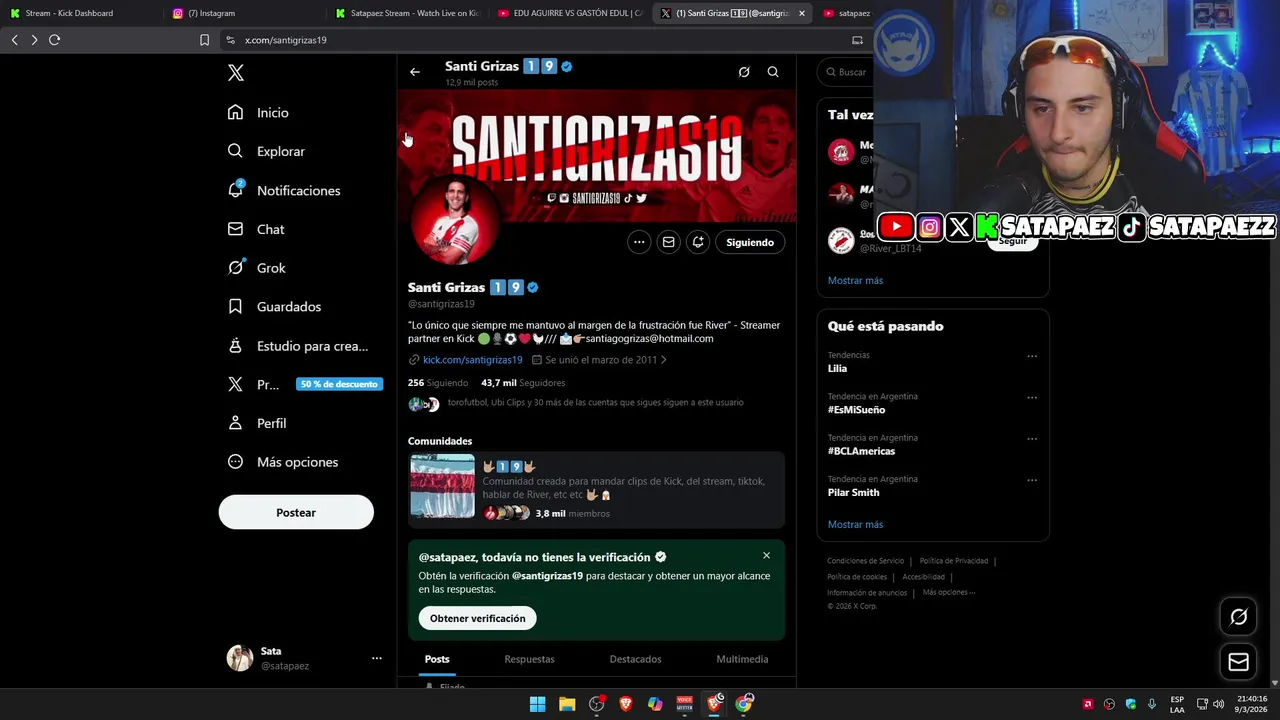
Task: Open Condiciones de Servicio footer link
Action: click(865, 561)
